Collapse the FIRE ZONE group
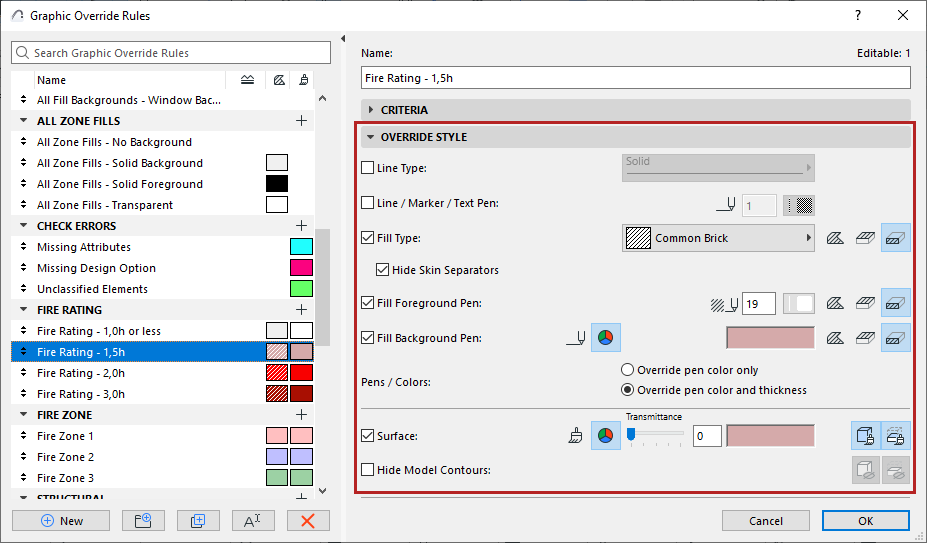Screen dimensions: 927x543 24,415
